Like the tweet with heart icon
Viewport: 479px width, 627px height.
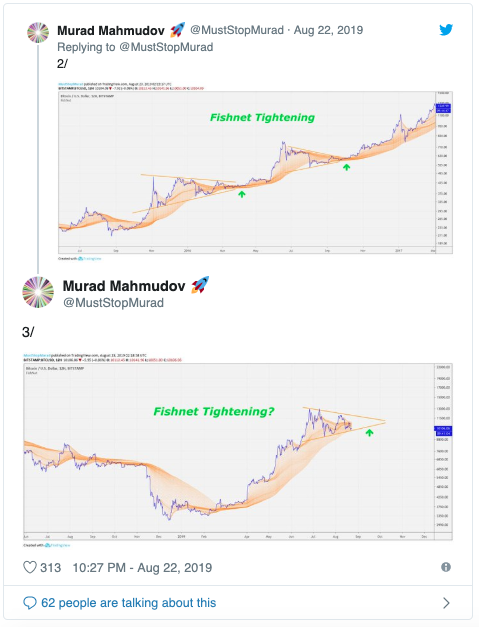point(30,567)
